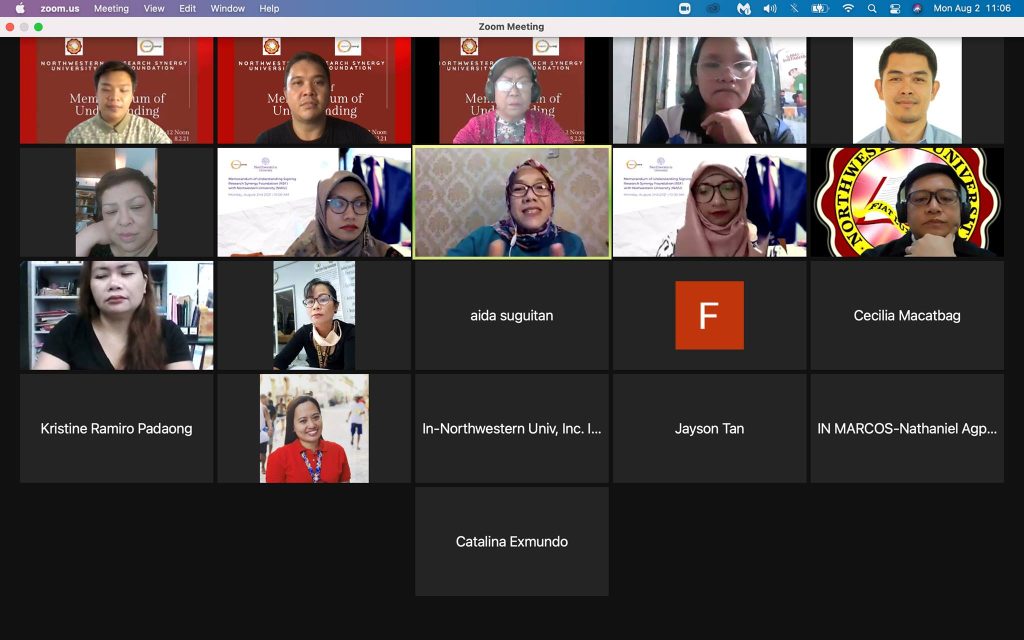Viewport: 1024px width, 640px height.
Task: Open the Edit menu
Action: click(187, 8)
